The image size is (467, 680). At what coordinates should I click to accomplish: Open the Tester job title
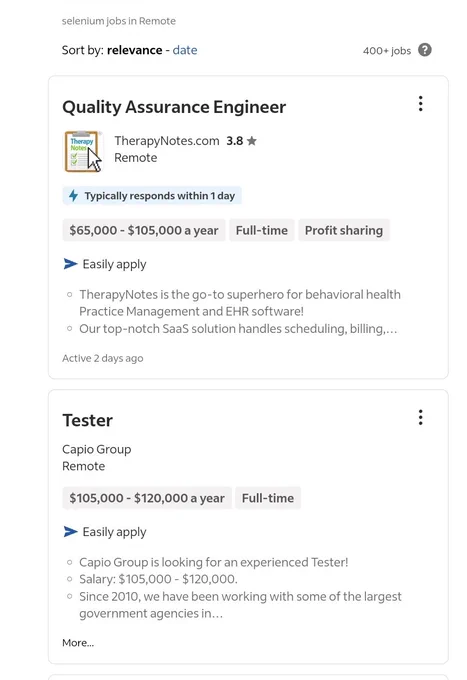click(88, 420)
